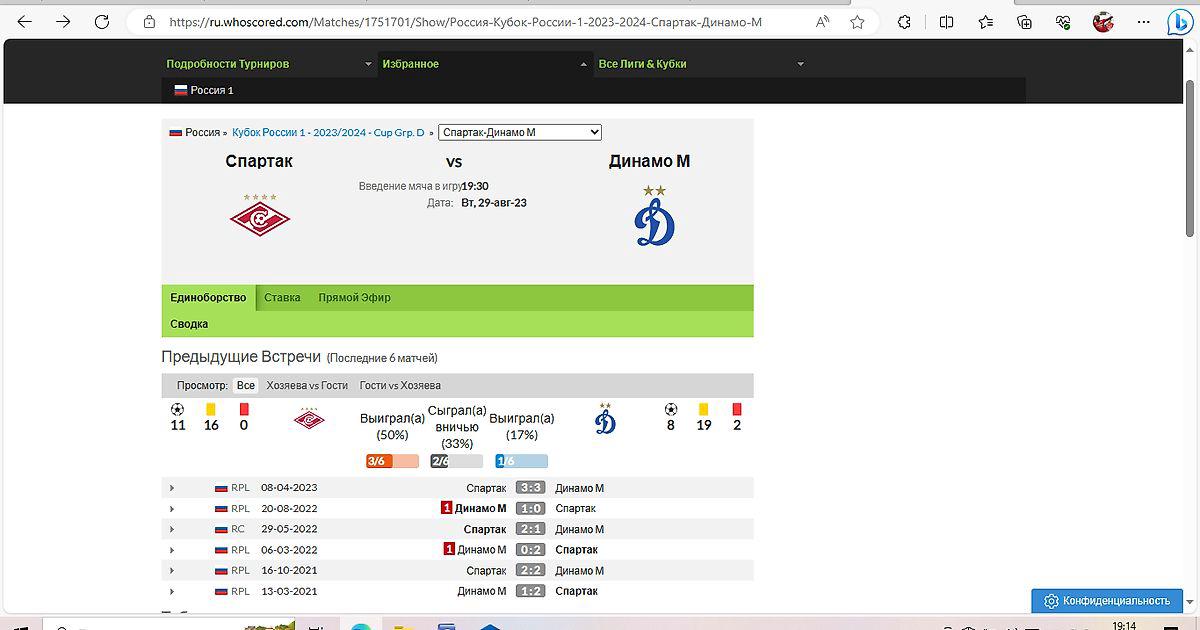Open the browser Extensions puzzle icon

tap(904, 21)
